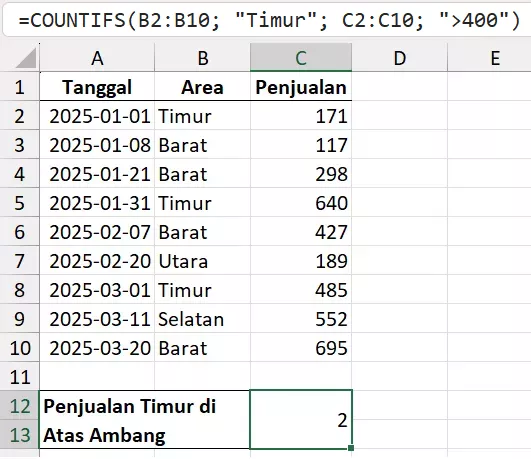Select row 9 header
This screenshot has height=459, width=531.
click(20, 319)
